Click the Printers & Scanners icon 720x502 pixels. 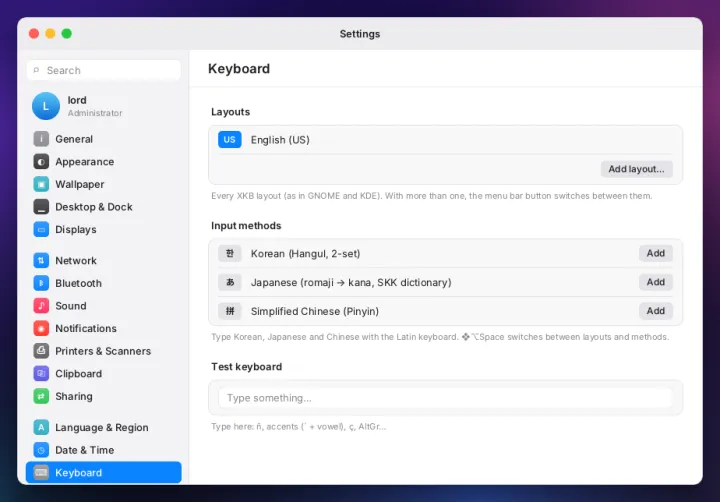pos(41,351)
